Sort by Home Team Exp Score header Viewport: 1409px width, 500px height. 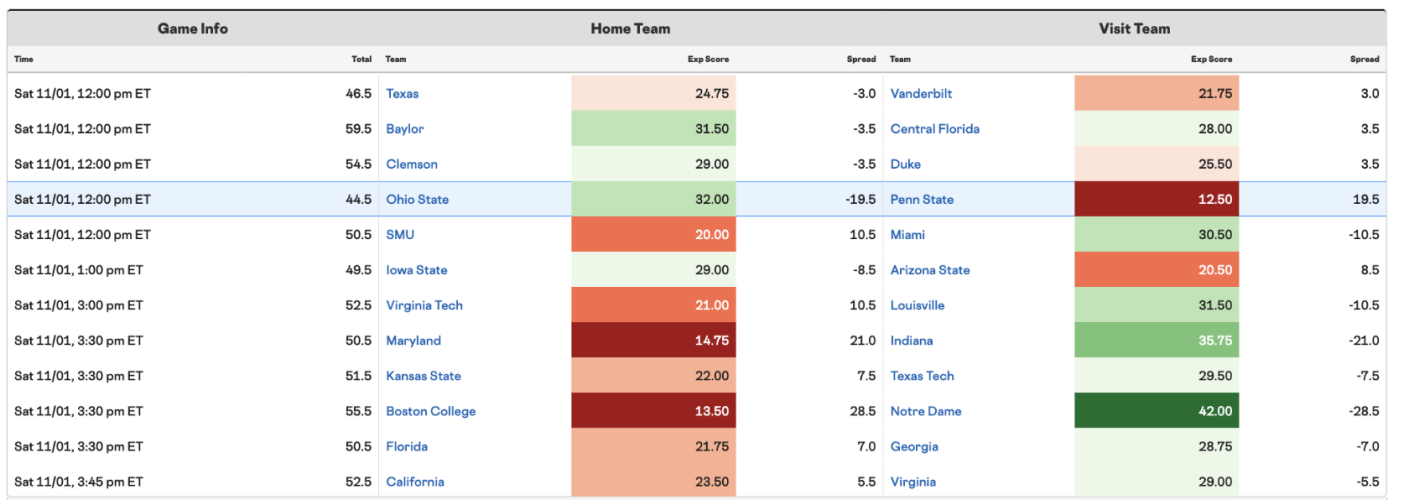[x=708, y=59]
